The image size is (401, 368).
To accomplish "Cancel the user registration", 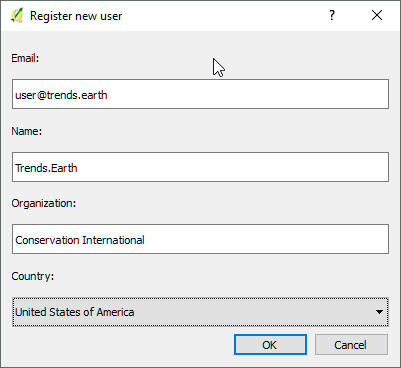I will (351, 345).
